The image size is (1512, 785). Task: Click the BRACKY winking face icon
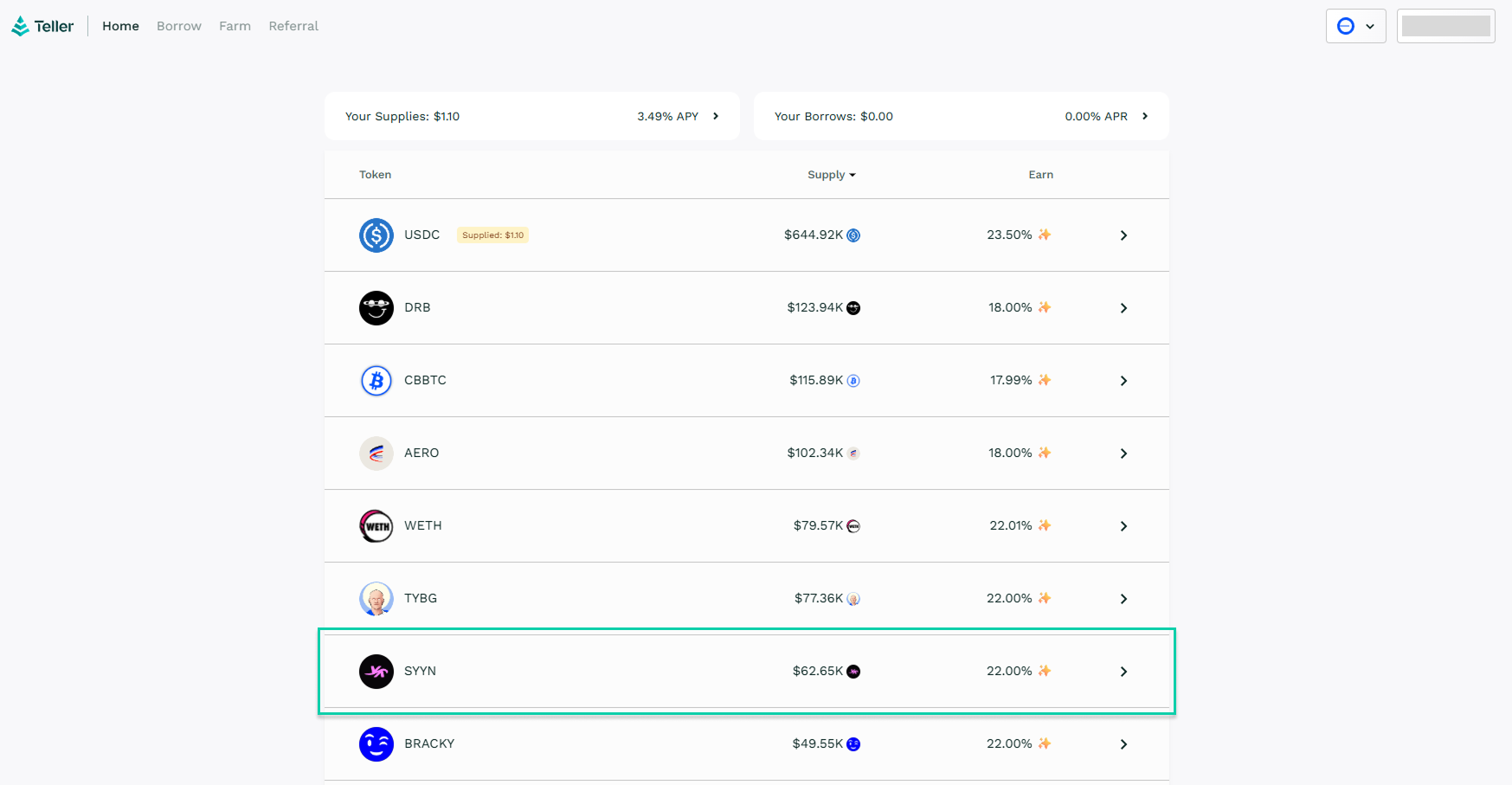coord(376,744)
